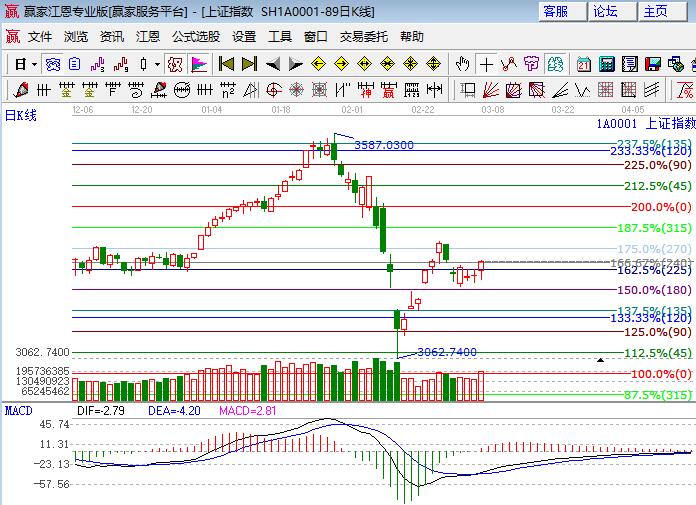Click the 3587.0300 peak price label

coord(383,145)
